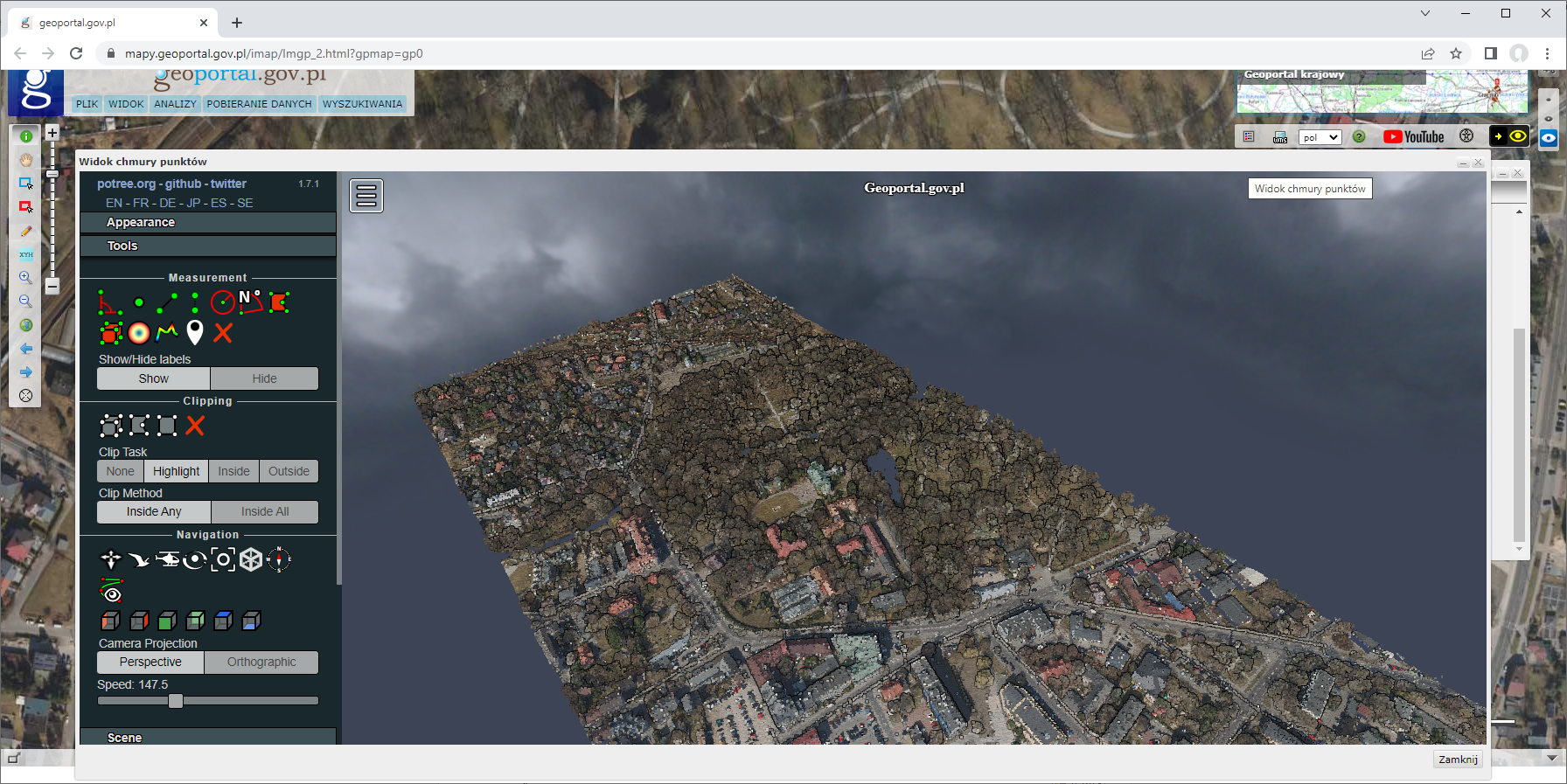
Task: Expand the Scene section
Action: click(124, 738)
